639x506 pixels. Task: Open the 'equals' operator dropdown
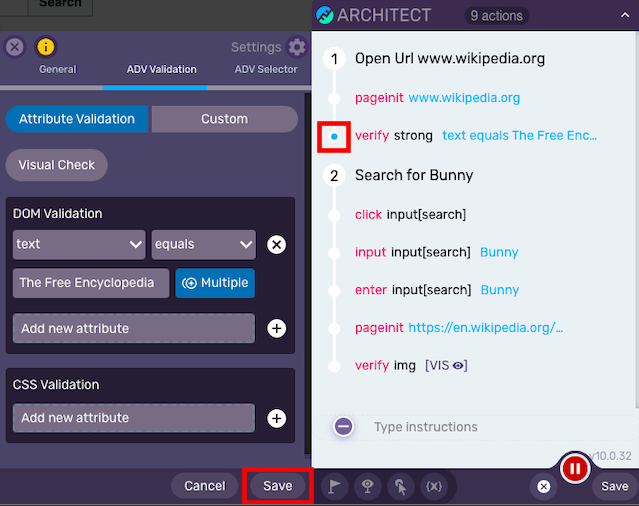click(204, 244)
